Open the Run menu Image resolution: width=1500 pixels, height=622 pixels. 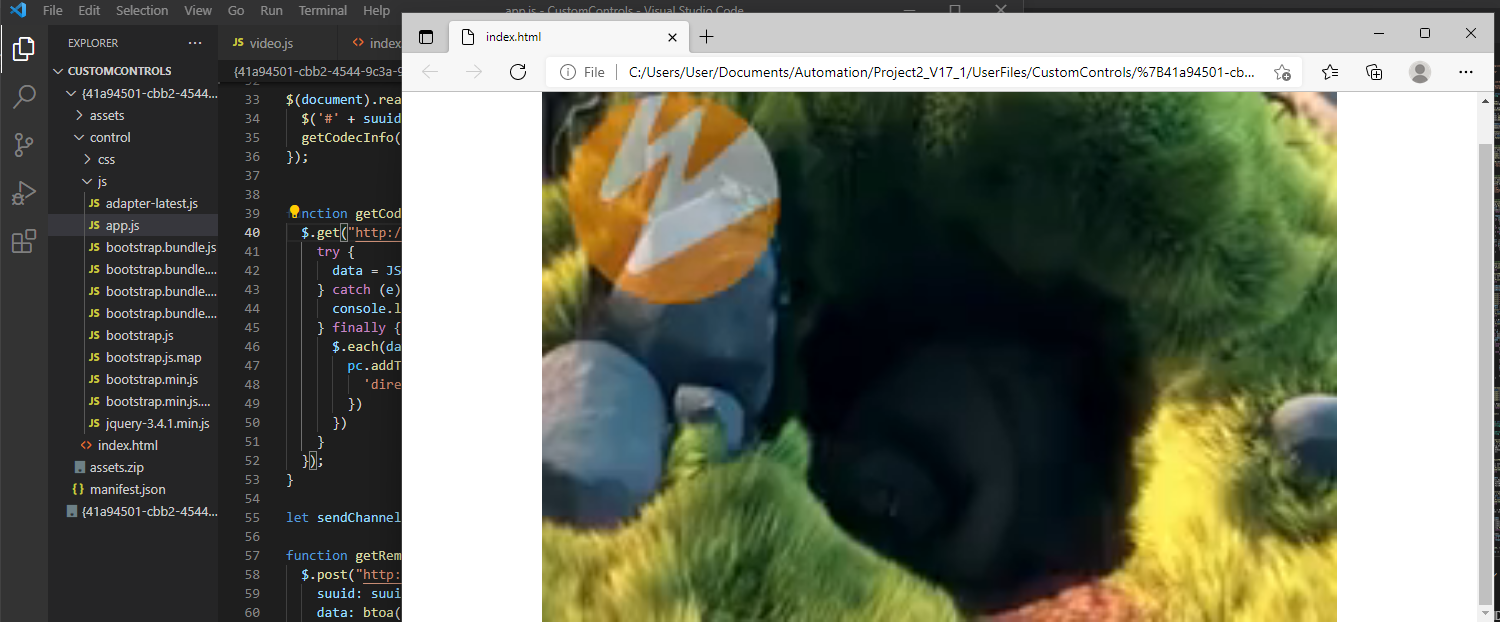point(271,10)
